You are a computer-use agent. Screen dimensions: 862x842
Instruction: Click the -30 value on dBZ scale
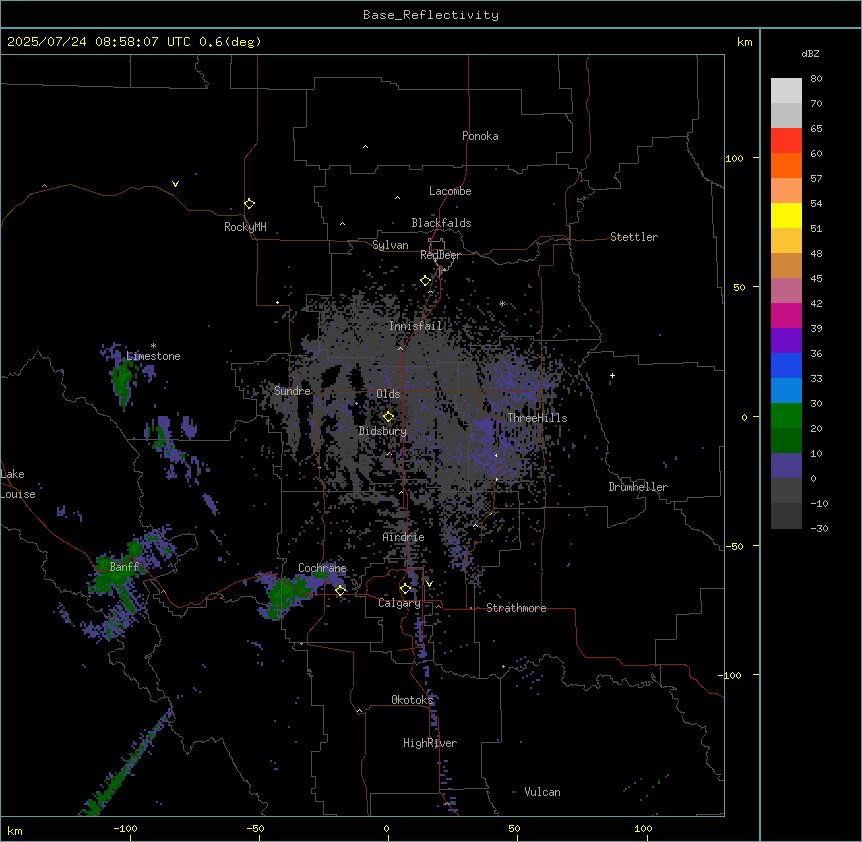point(819,528)
